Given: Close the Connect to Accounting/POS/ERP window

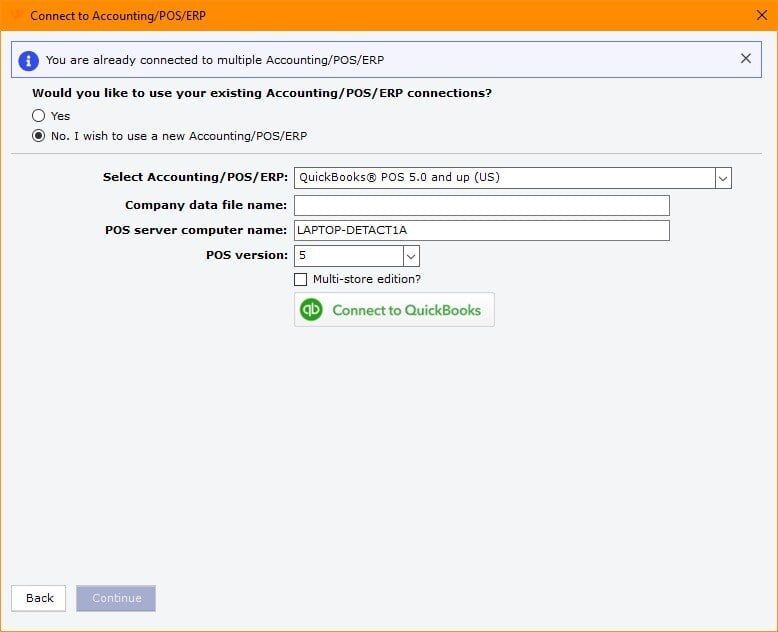Looking at the screenshot, I should point(762,15).
